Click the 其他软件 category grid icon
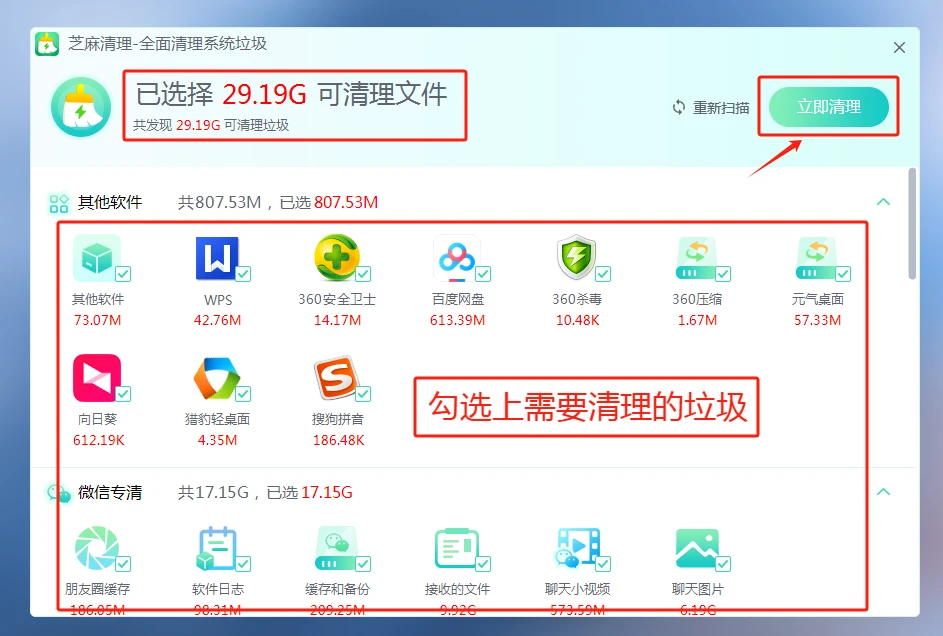 click(x=59, y=203)
